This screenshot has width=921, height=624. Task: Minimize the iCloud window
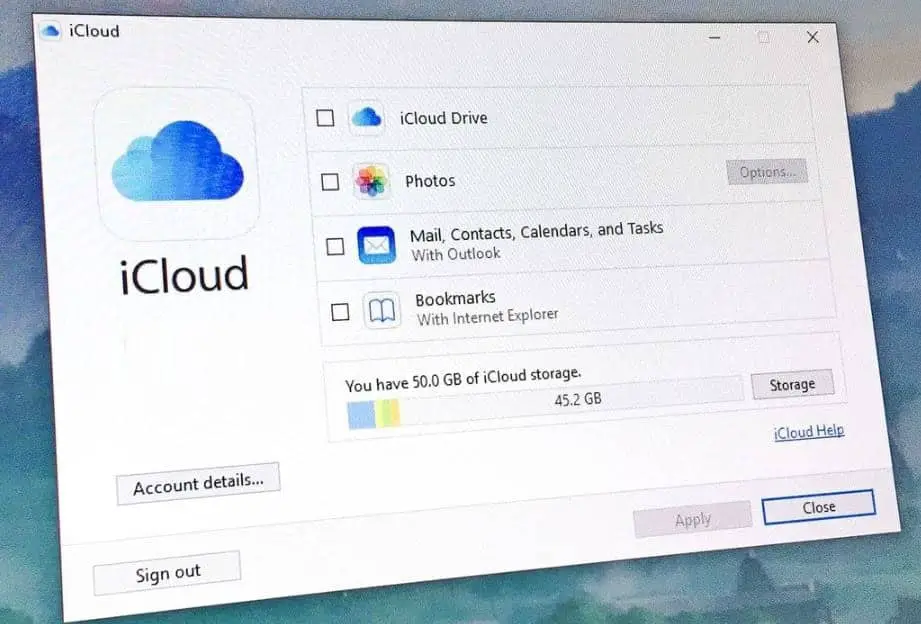click(714, 38)
